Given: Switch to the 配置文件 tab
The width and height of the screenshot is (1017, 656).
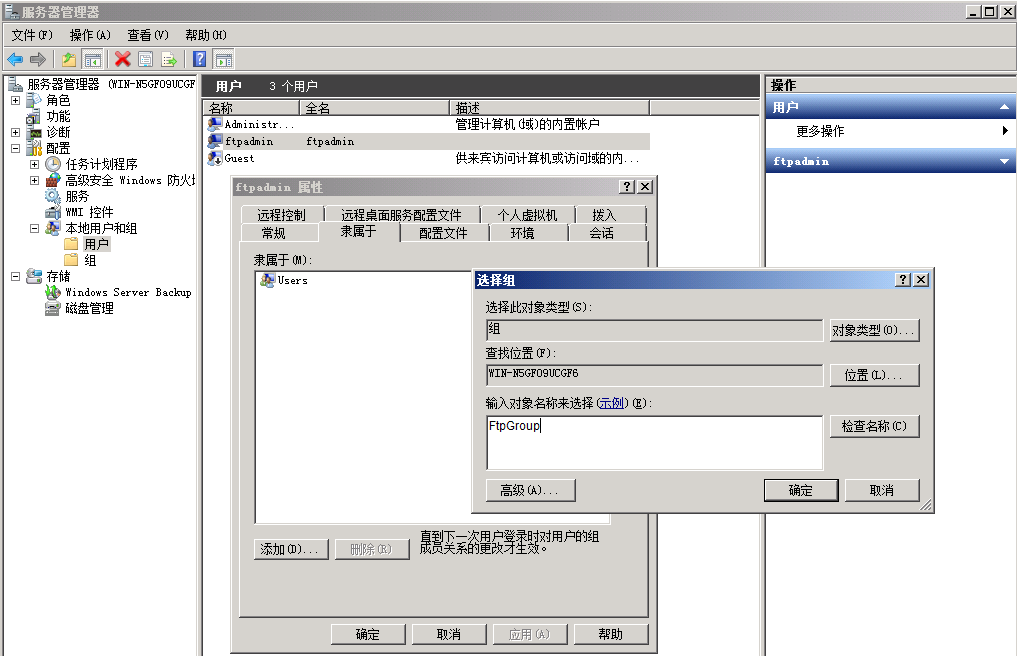Looking at the screenshot, I should pyautogui.click(x=444, y=233).
